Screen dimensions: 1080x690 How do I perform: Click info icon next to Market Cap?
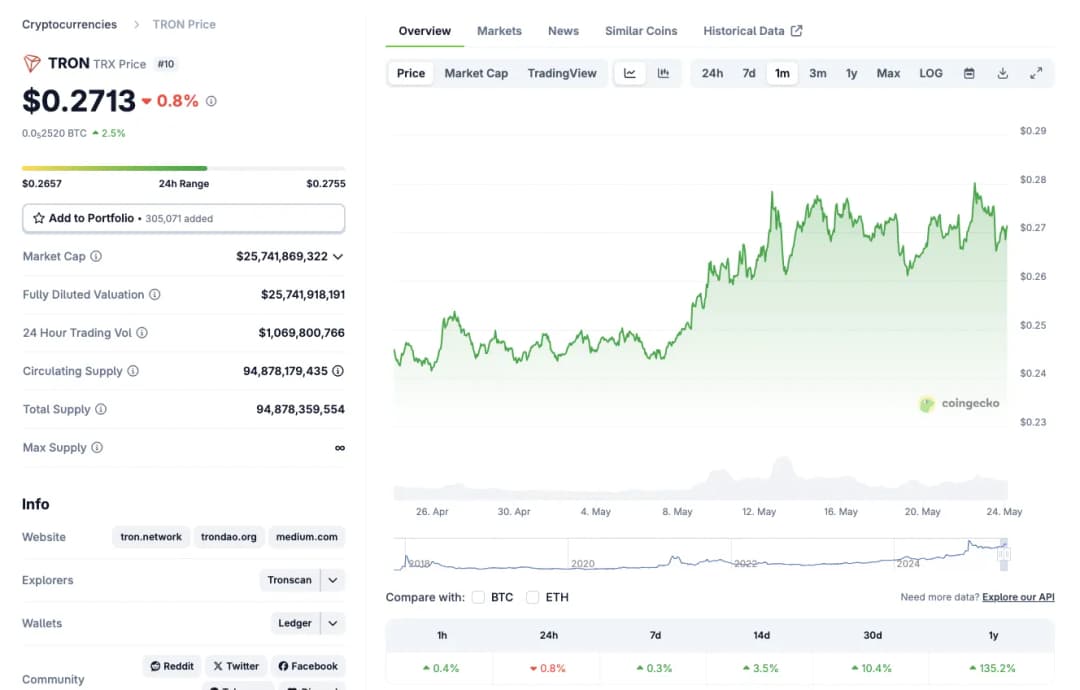click(96, 257)
